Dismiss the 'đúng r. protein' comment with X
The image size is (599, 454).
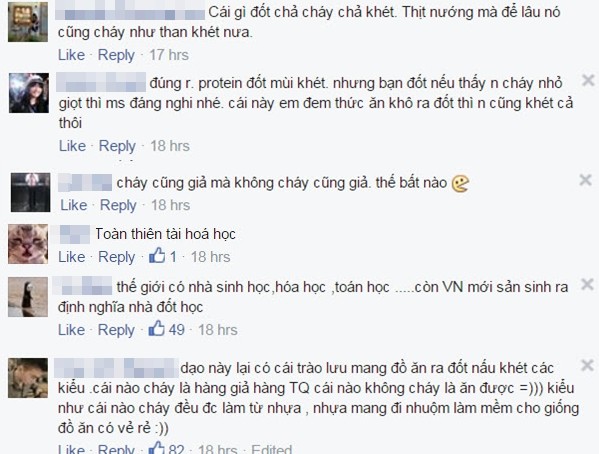point(588,80)
